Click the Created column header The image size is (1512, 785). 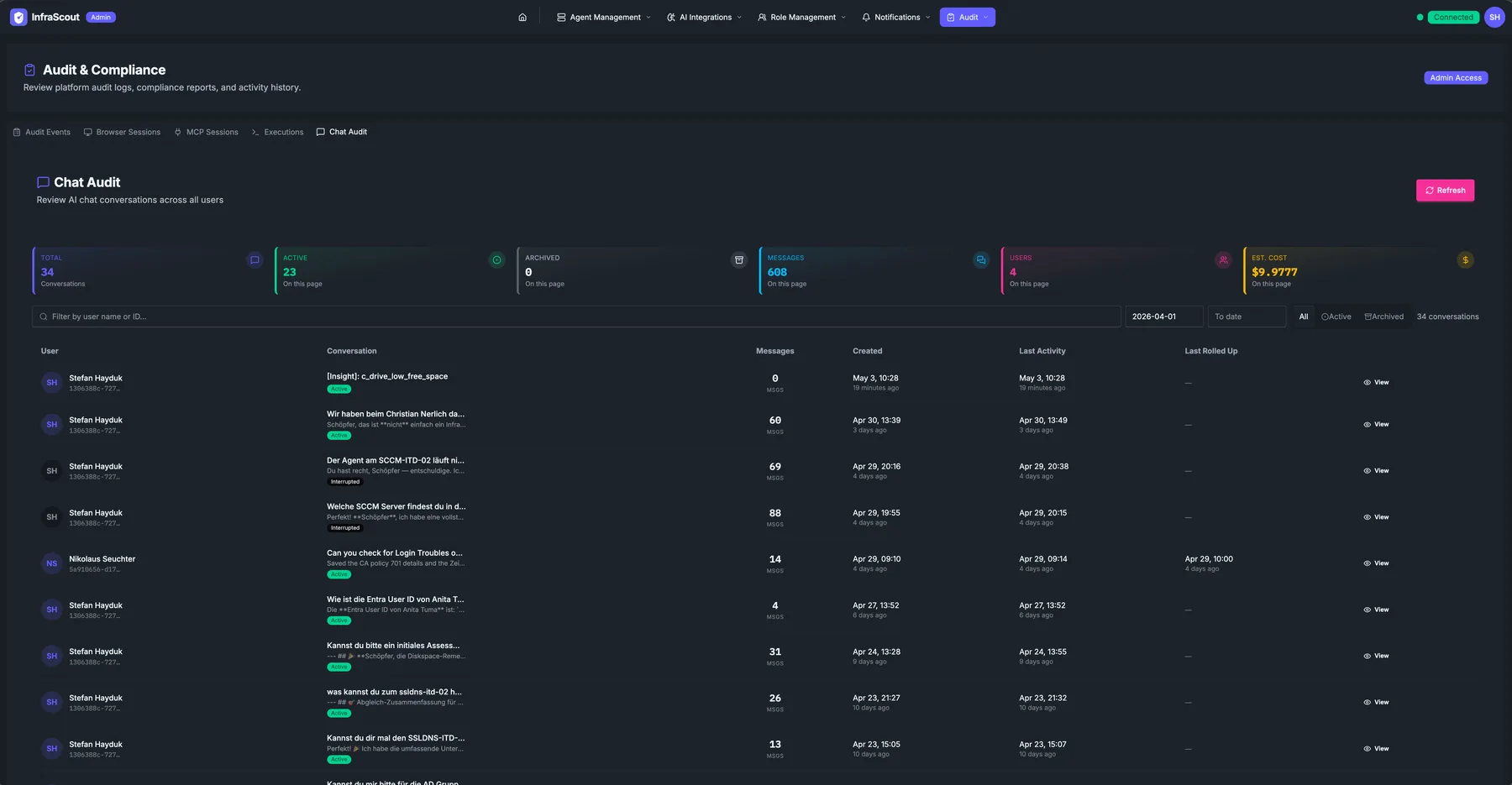coord(868,351)
